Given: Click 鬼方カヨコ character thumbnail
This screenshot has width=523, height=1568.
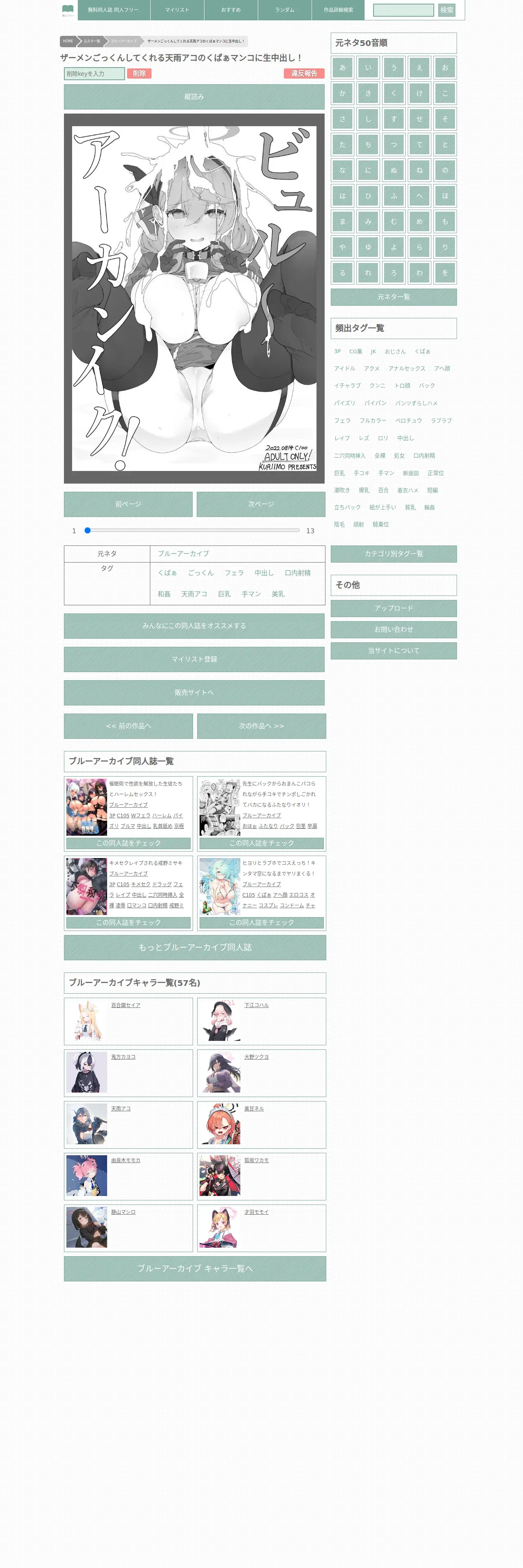Looking at the screenshot, I should pos(86,1072).
